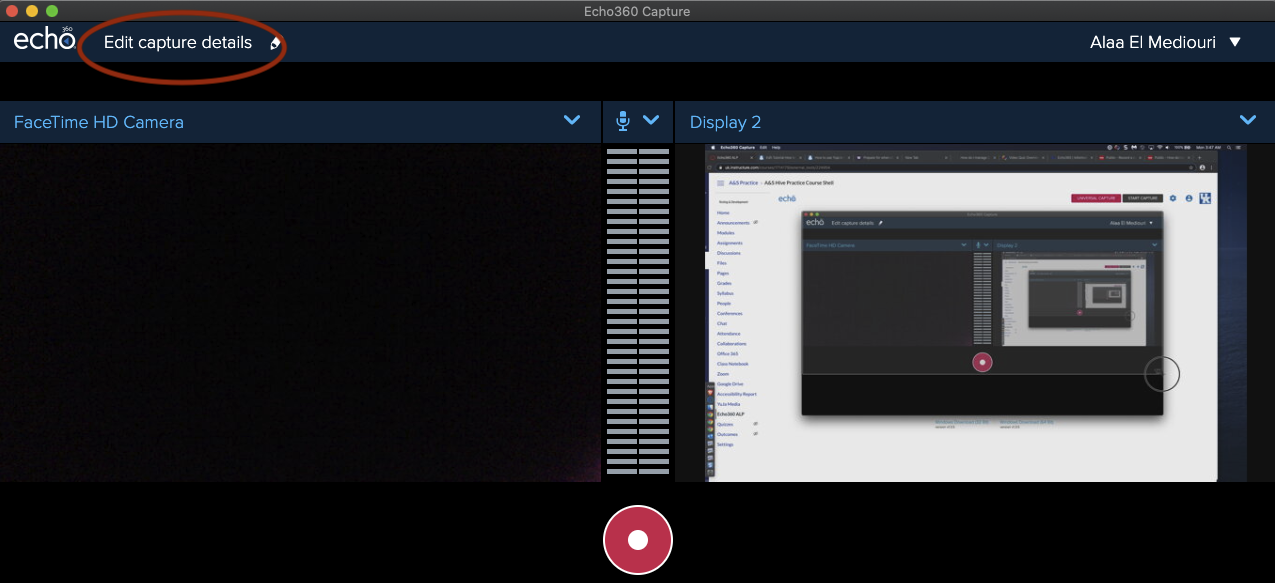This screenshot has height=583, width=1275.
Task: Click the echo360 logo
Action: click(44, 40)
